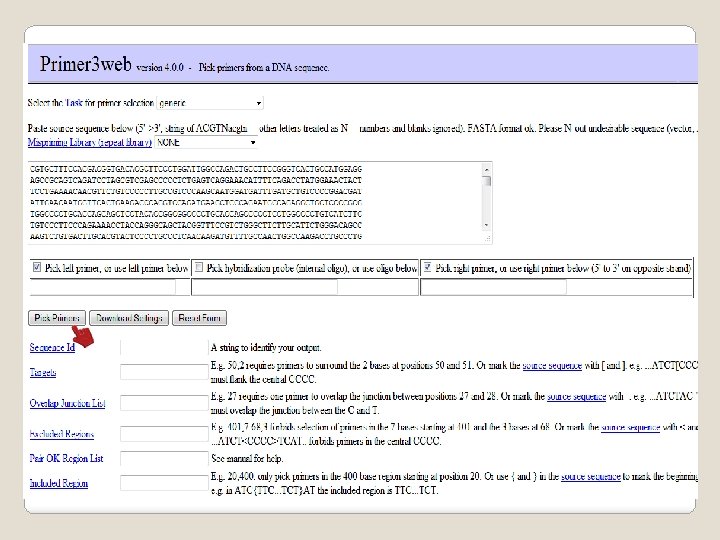Click into the left primer input field
This screenshot has width=720, height=540.
point(102,287)
